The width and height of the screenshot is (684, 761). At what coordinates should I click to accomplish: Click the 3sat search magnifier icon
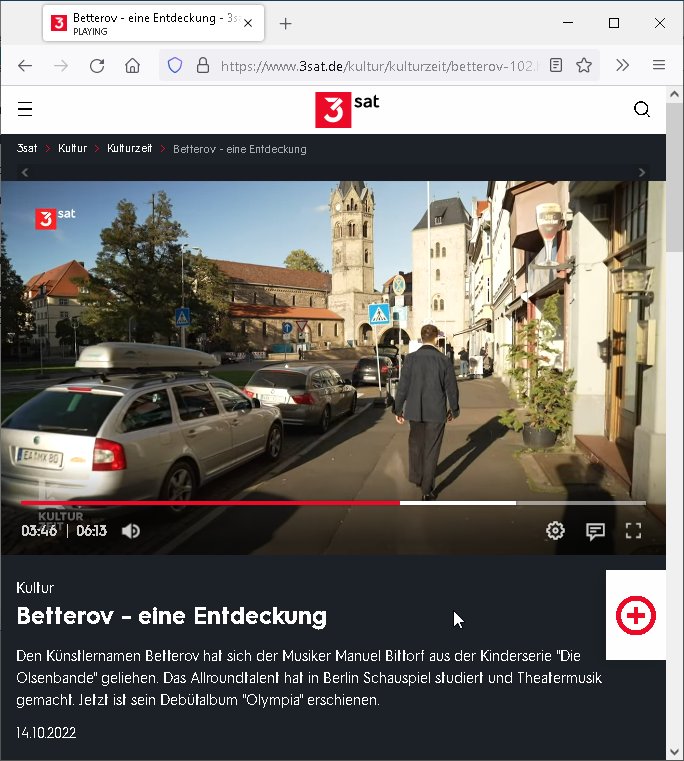(x=642, y=109)
